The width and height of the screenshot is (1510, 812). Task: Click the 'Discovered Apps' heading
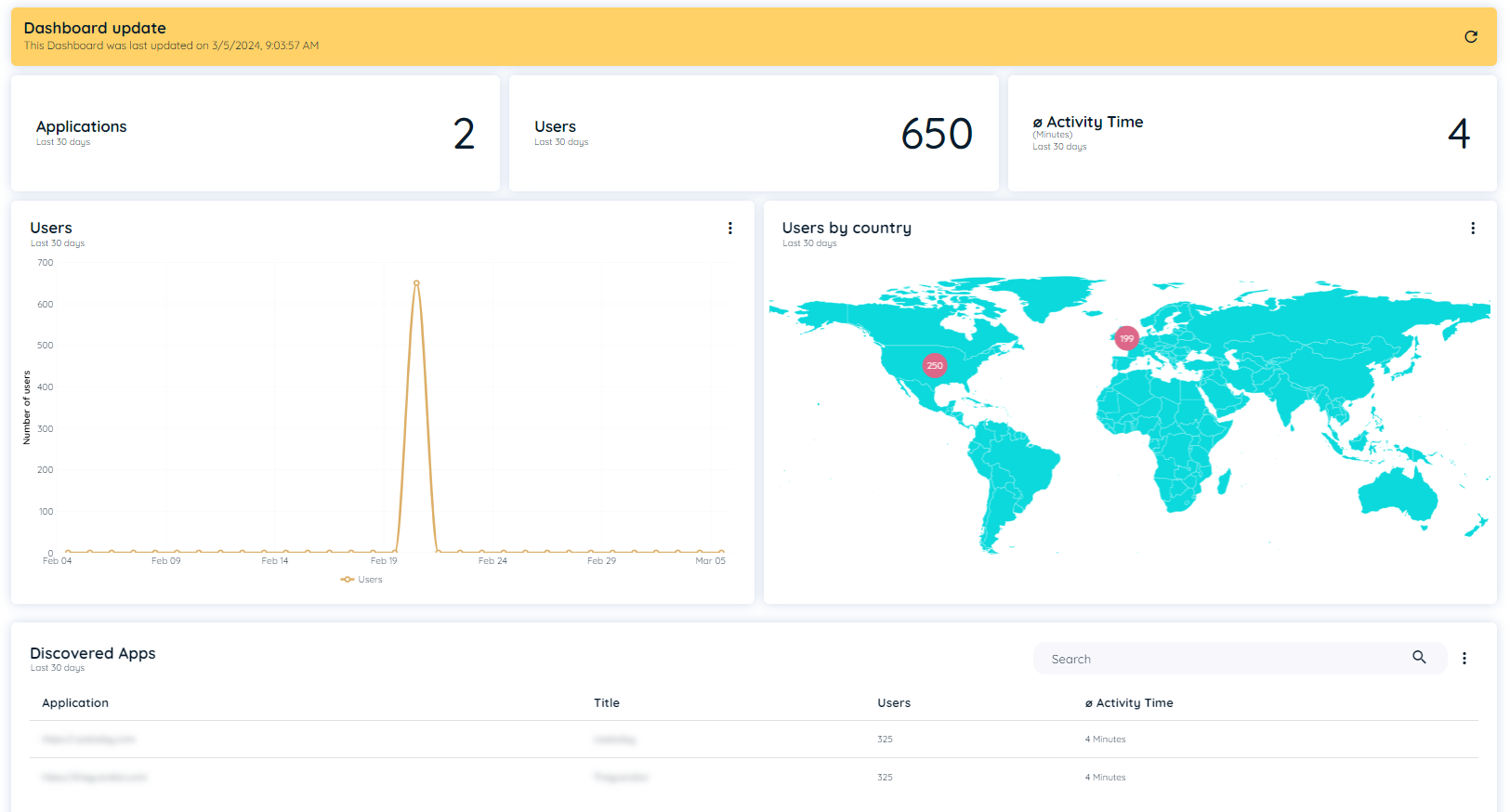pyautogui.click(x=93, y=653)
